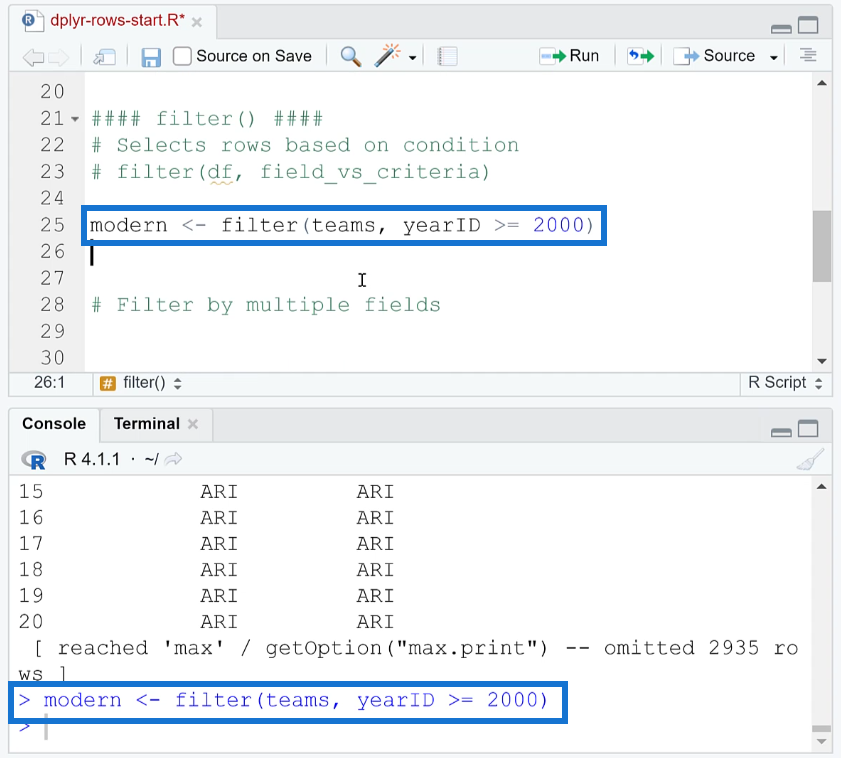
Task: Open Find/Replace with the magnifier icon
Action: pos(350,56)
